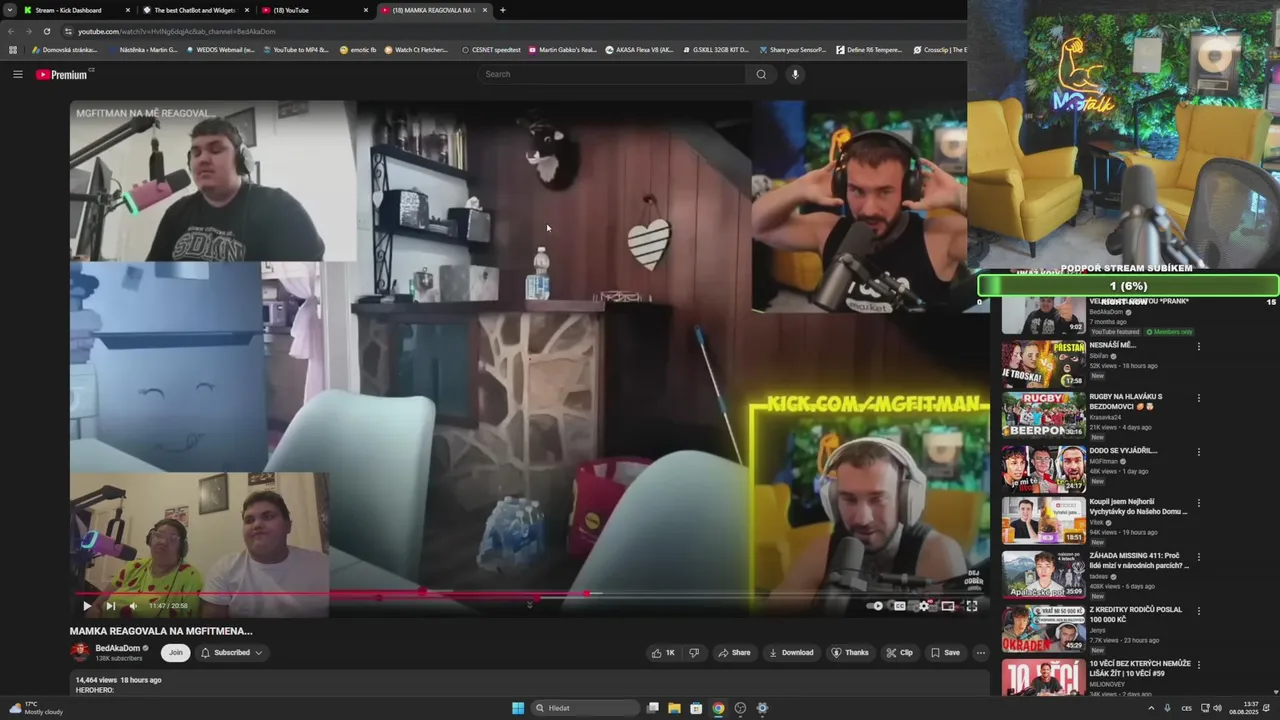Screen dimensions: 1280x720
Task: Open ZÁHADA MISSING 411 video title
Action: (1139, 560)
